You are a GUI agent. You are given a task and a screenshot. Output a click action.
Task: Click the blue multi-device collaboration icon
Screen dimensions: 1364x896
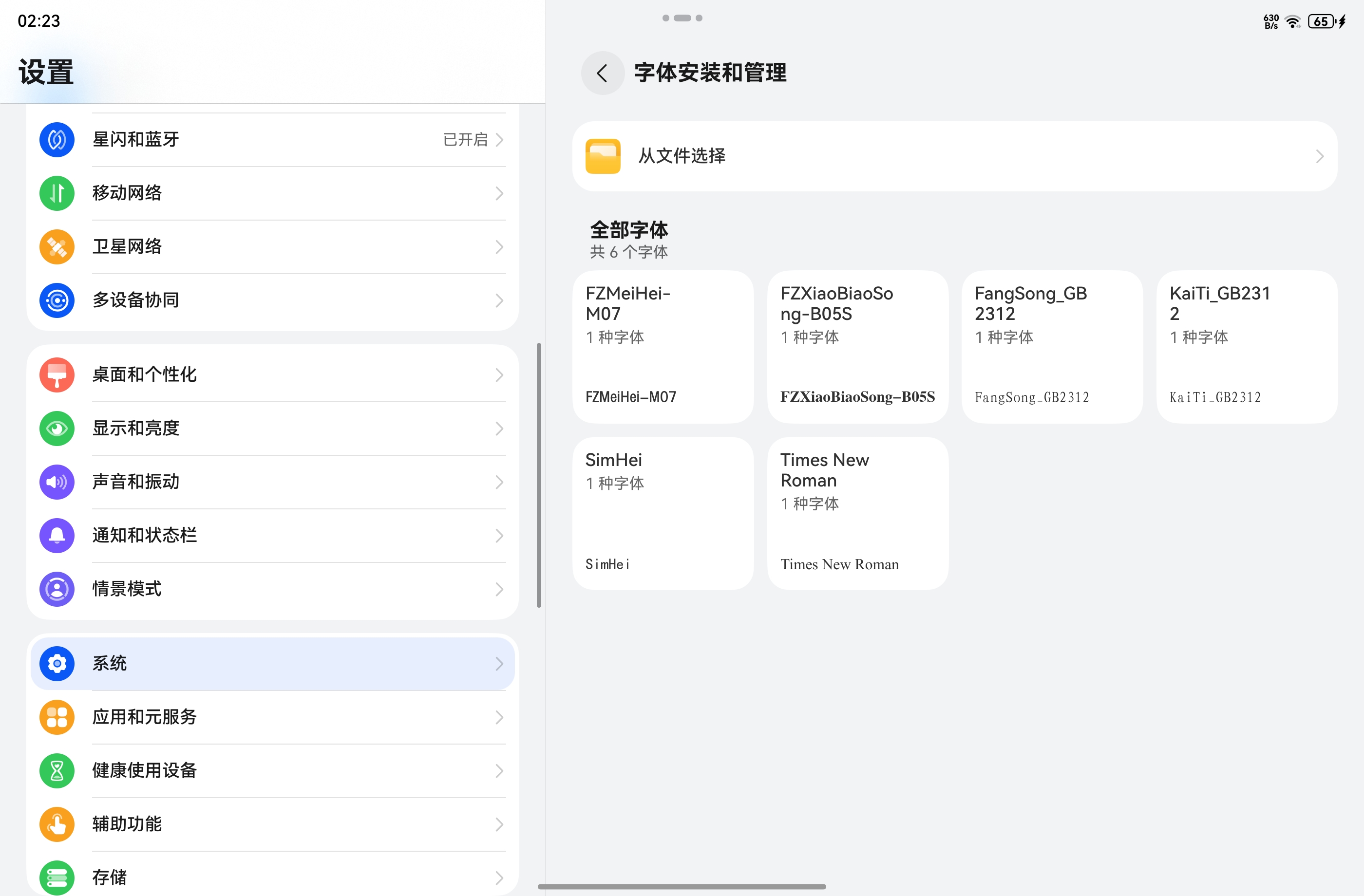click(x=57, y=300)
